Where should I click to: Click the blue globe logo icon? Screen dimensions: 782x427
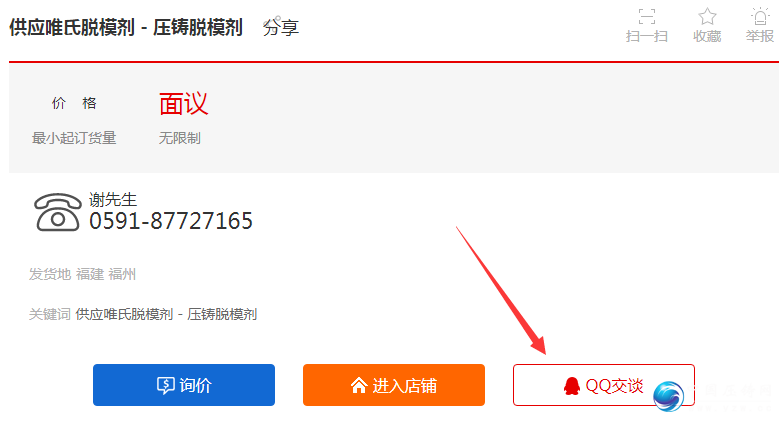pyautogui.click(x=668, y=396)
